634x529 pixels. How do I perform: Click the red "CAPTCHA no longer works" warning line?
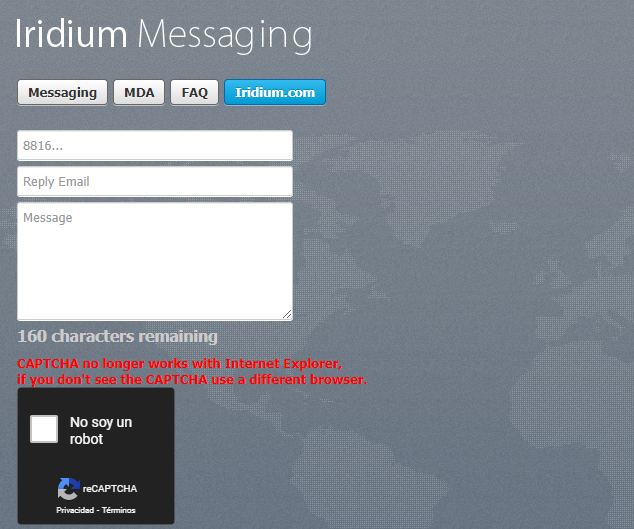(180, 364)
